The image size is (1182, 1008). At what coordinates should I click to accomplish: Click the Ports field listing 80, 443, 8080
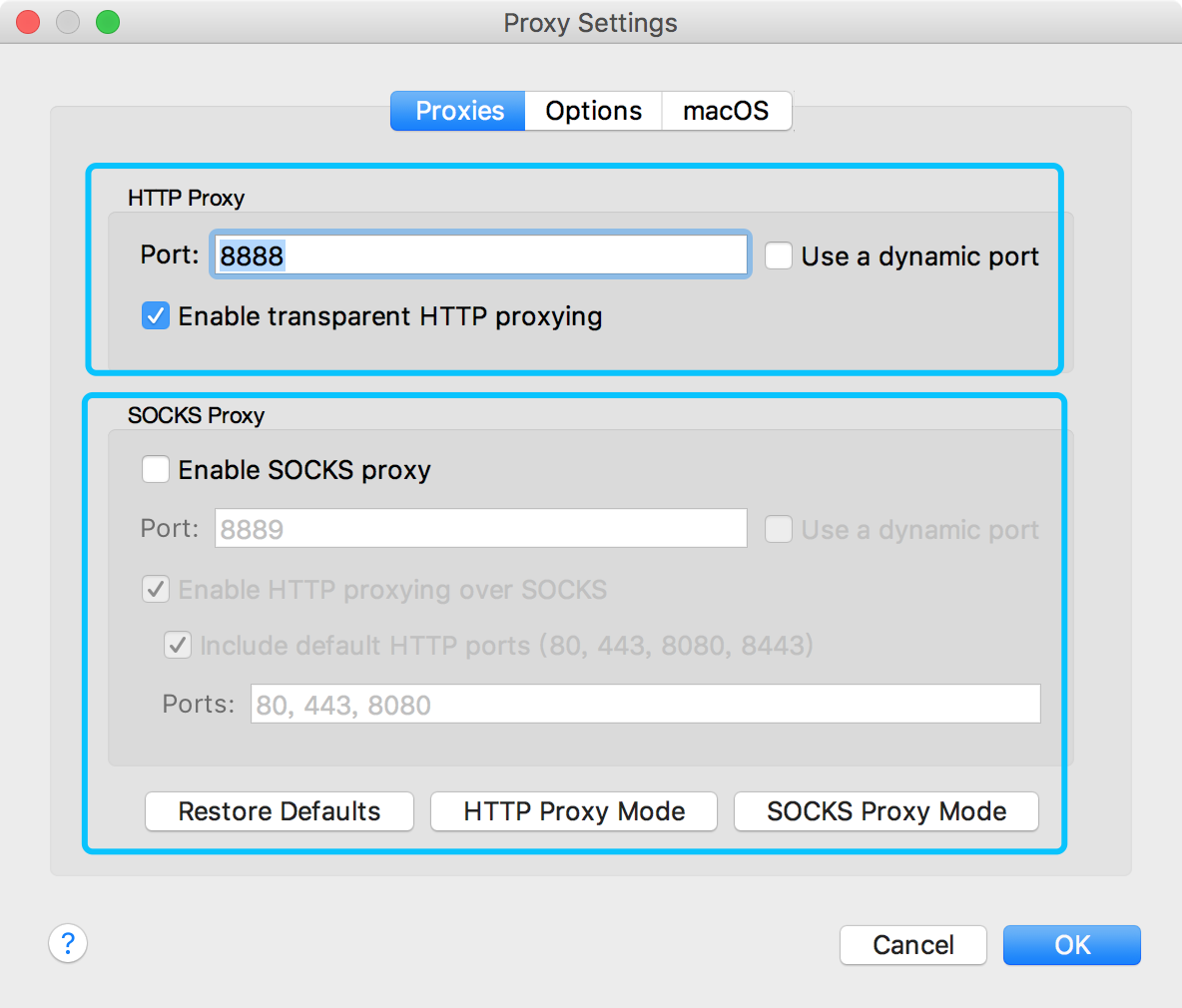(x=644, y=704)
